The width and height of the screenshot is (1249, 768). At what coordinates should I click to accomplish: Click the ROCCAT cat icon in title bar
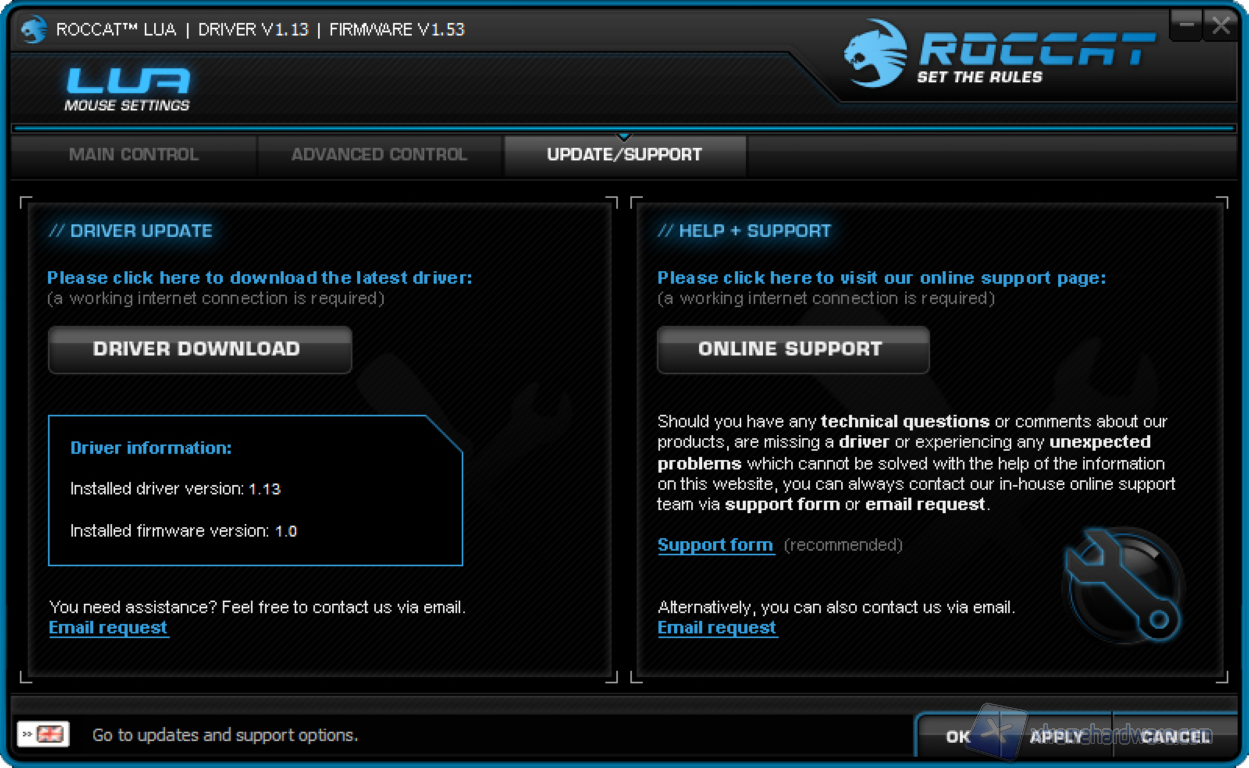tap(33, 29)
